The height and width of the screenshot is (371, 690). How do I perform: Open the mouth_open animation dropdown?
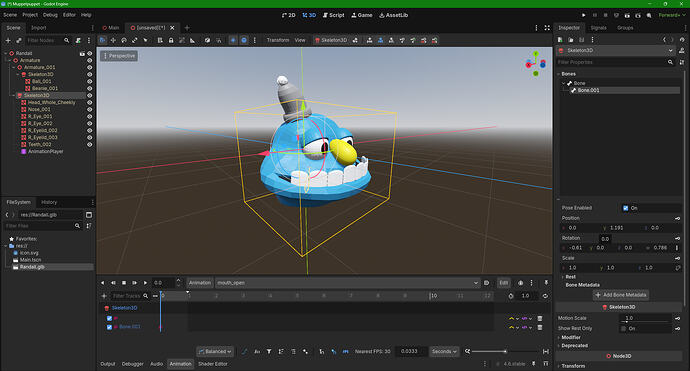347,283
